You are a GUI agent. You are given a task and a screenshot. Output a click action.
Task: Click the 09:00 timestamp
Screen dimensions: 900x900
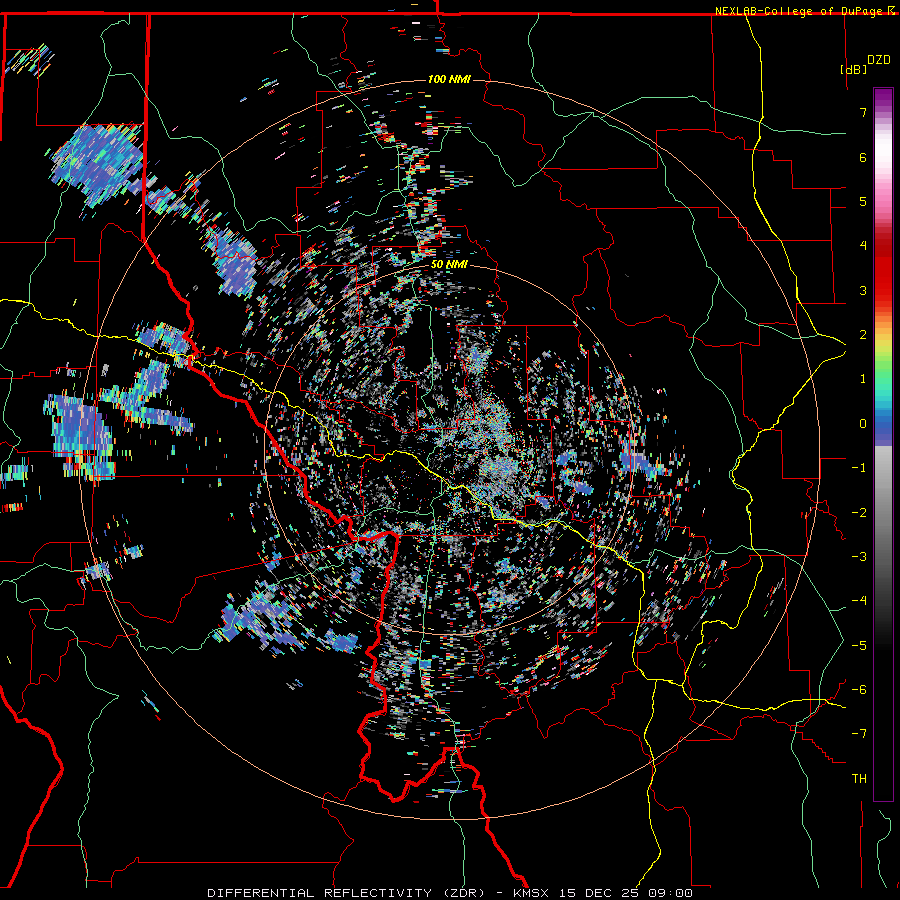click(x=670, y=893)
